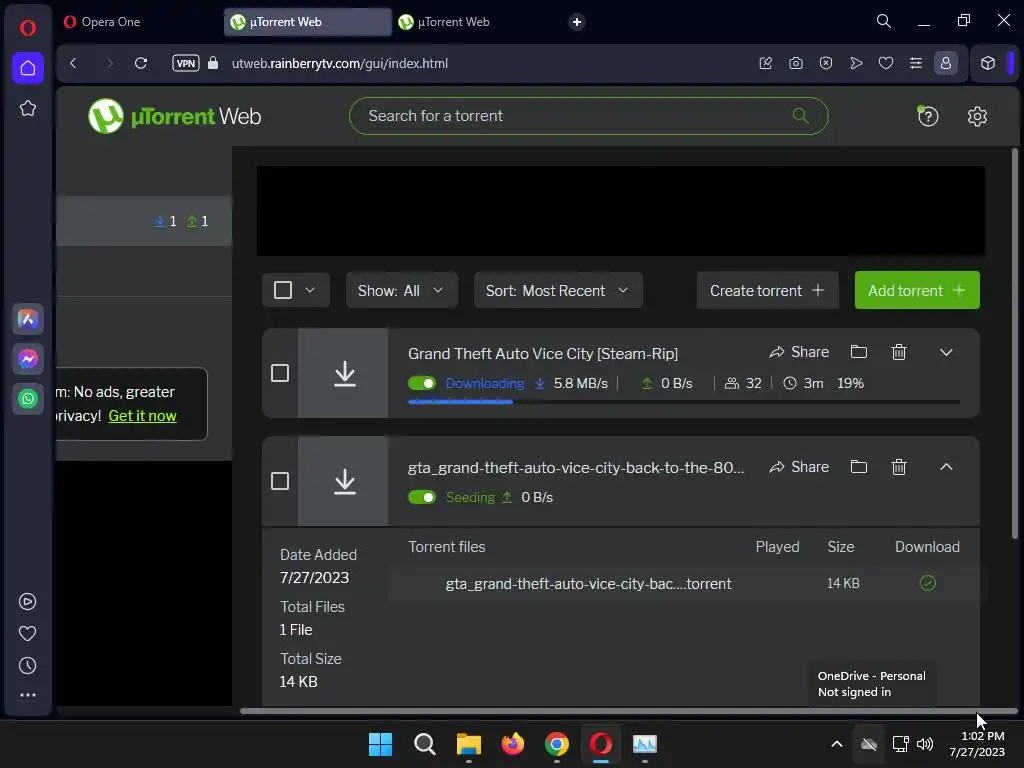Launch Chrome from taskbar
The width and height of the screenshot is (1024, 768).
pyautogui.click(x=556, y=744)
